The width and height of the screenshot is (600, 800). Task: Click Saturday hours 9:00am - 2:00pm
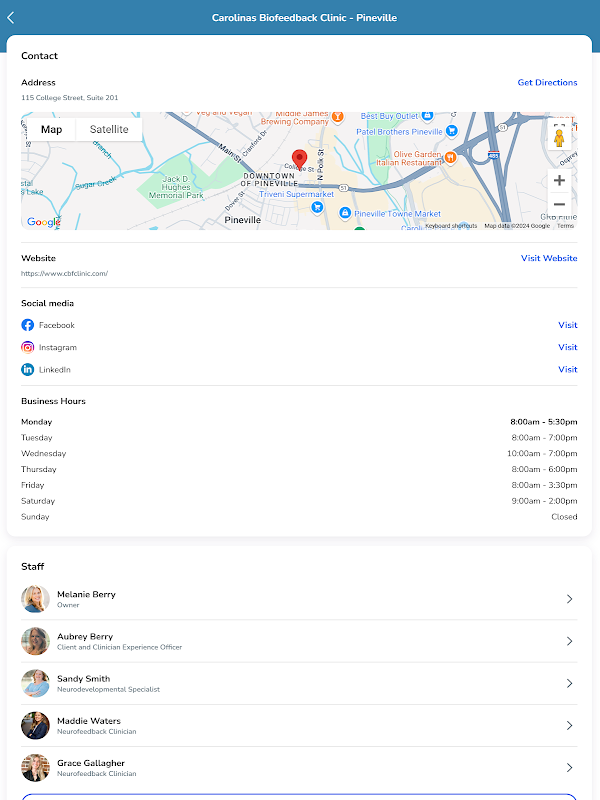544,501
